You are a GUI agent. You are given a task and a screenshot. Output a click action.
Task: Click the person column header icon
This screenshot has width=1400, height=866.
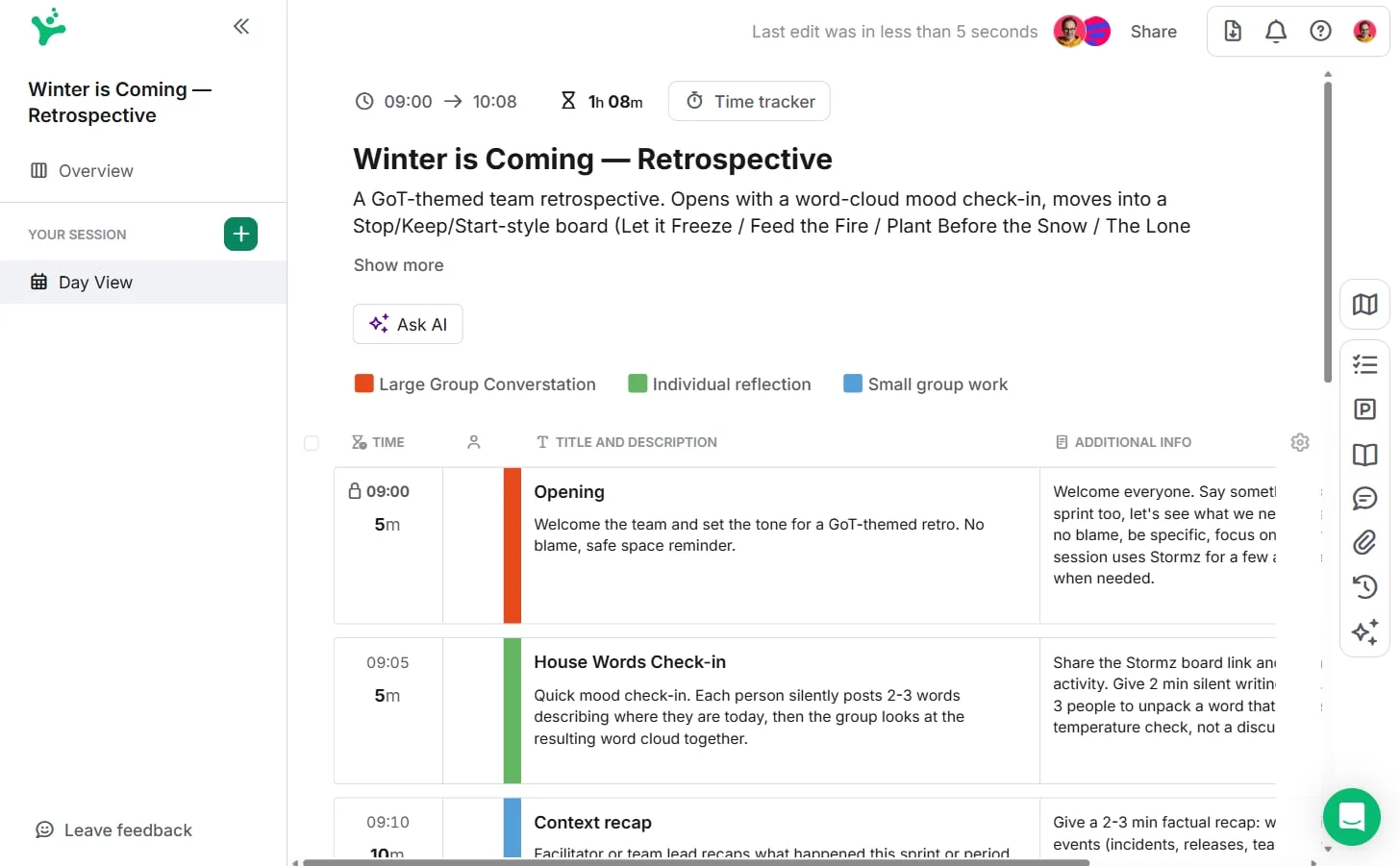pos(473,442)
